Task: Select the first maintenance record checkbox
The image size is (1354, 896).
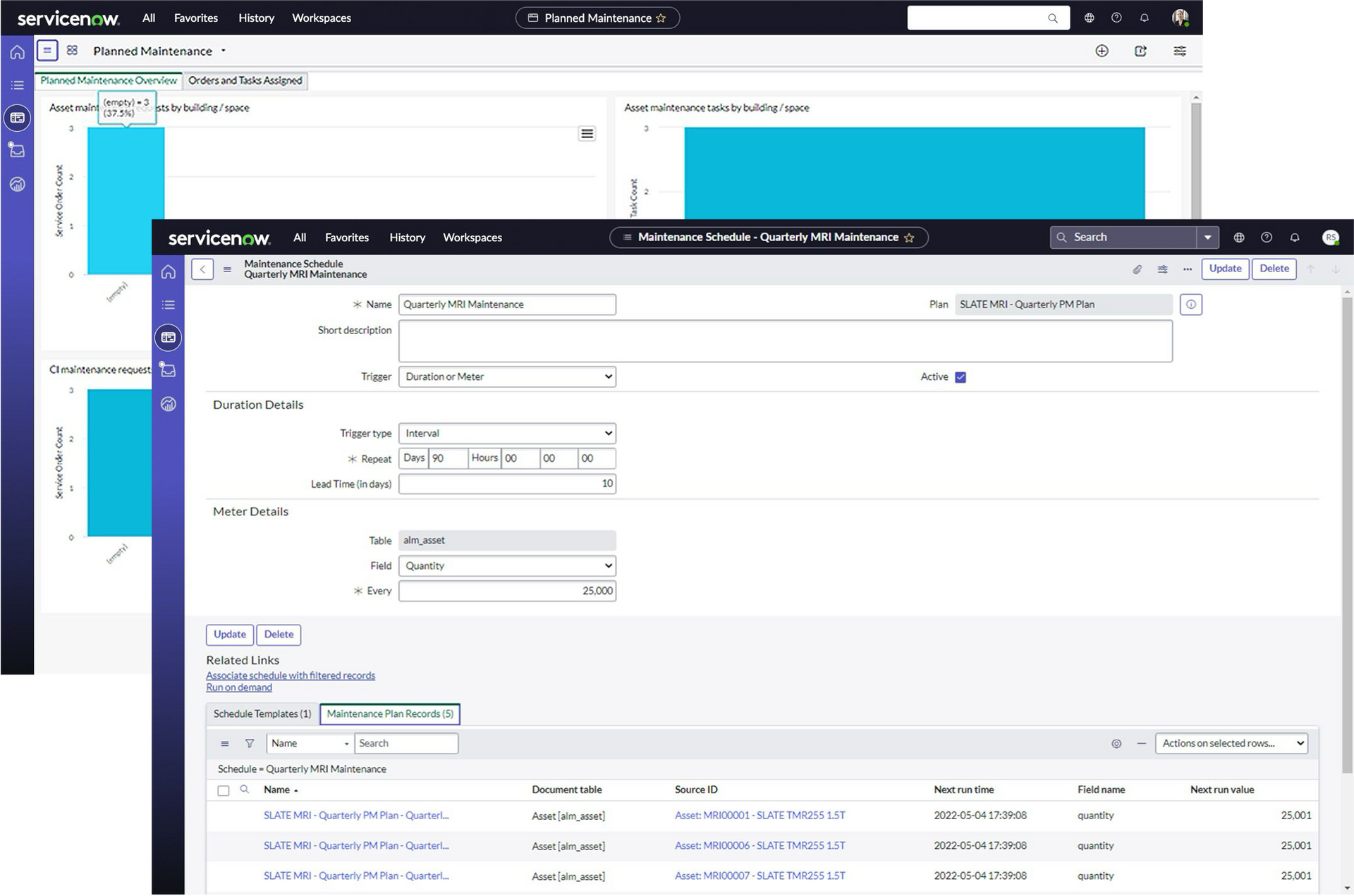Action: click(x=224, y=816)
